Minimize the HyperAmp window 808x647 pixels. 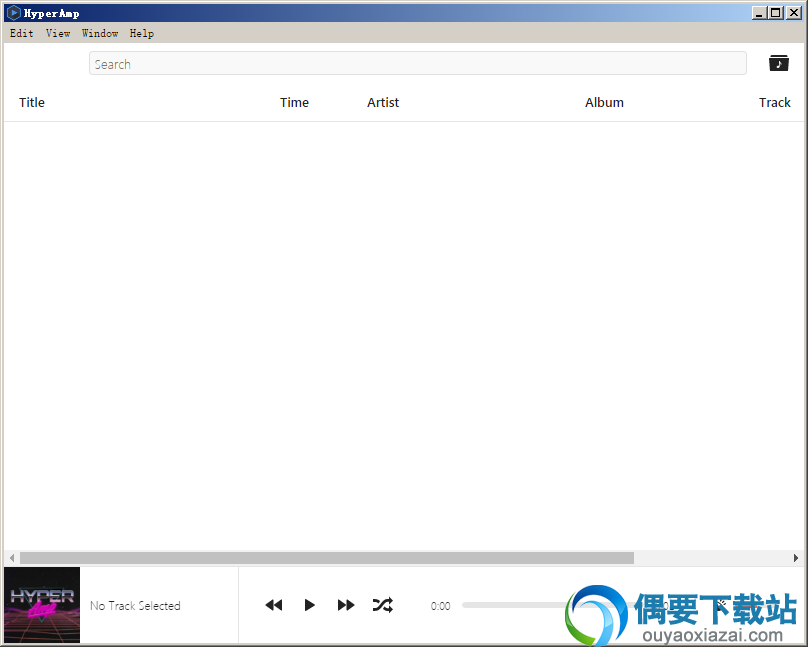(x=758, y=13)
